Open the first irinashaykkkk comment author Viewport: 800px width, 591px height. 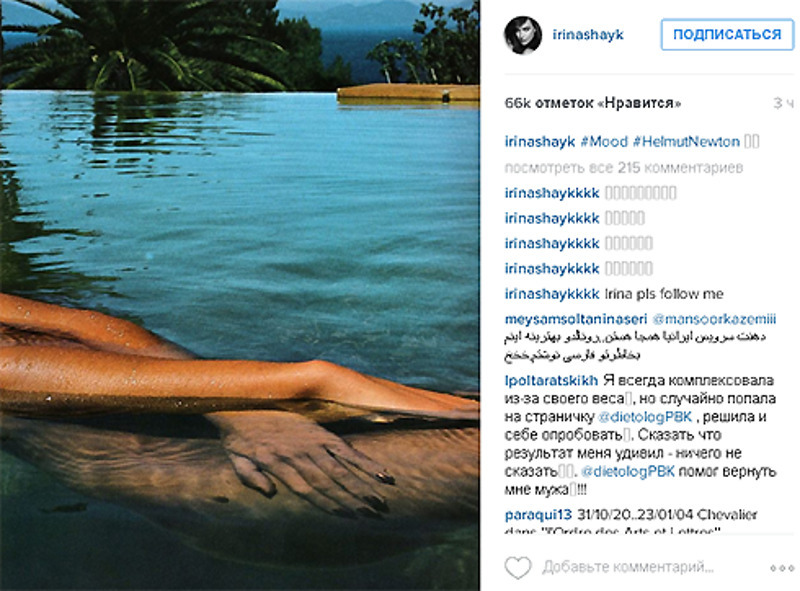coord(552,193)
